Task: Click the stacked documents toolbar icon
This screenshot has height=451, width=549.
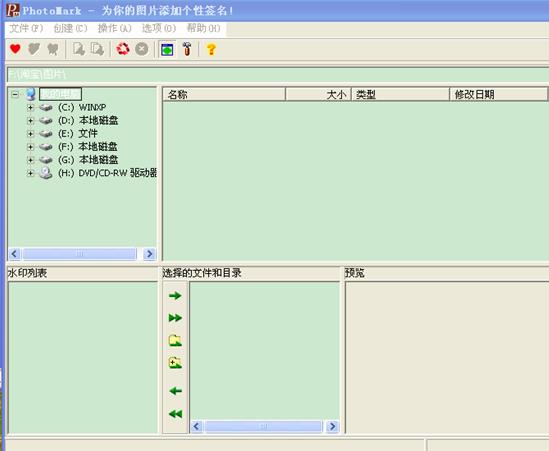Action: click(x=97, y=49)
